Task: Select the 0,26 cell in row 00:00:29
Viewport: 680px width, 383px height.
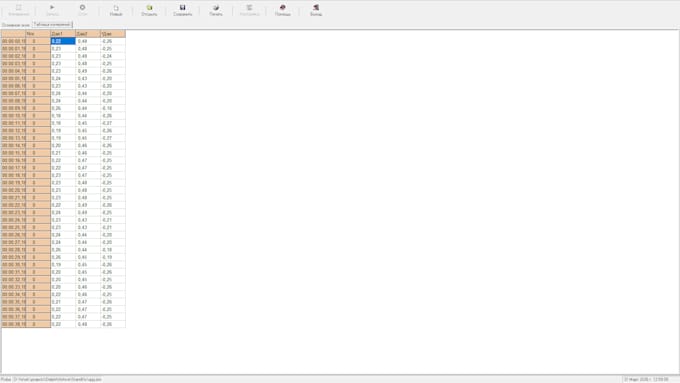Action: pyautogui.click(x=63, y=257)
